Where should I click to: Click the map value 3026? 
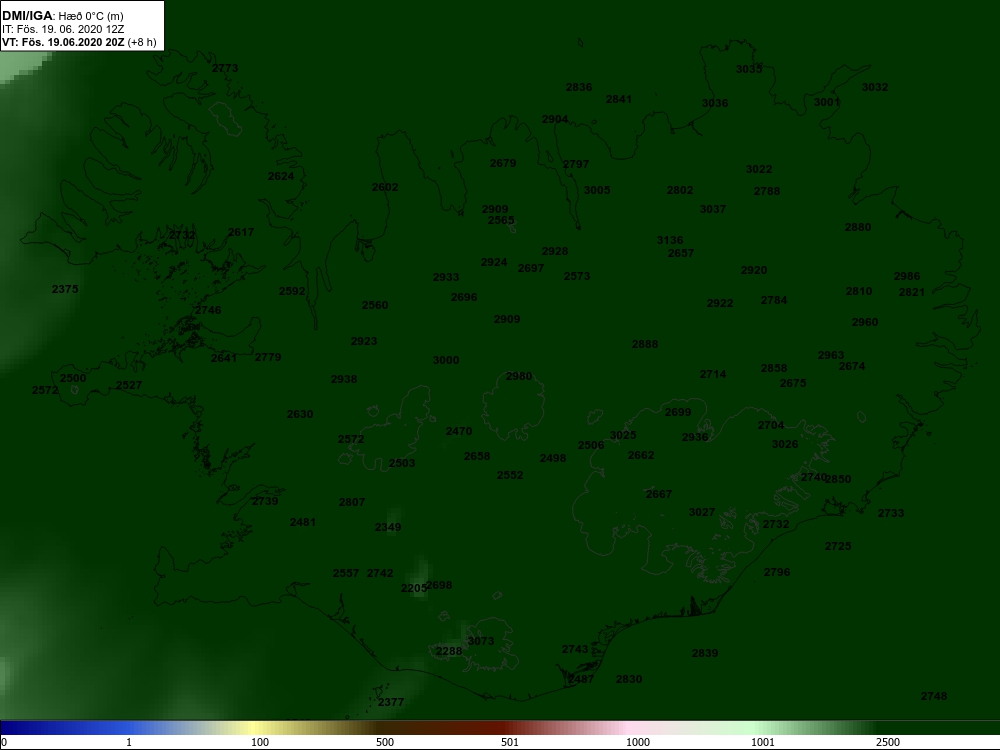tap(785, 445)
